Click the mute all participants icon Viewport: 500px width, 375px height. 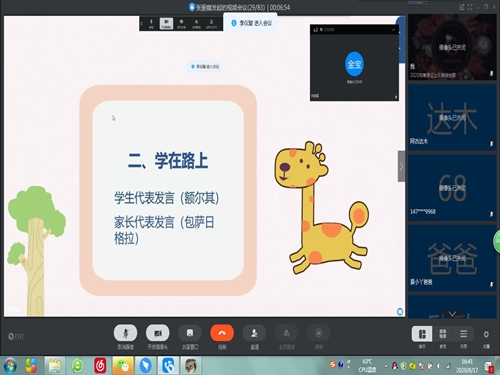[x=286, y=333]
